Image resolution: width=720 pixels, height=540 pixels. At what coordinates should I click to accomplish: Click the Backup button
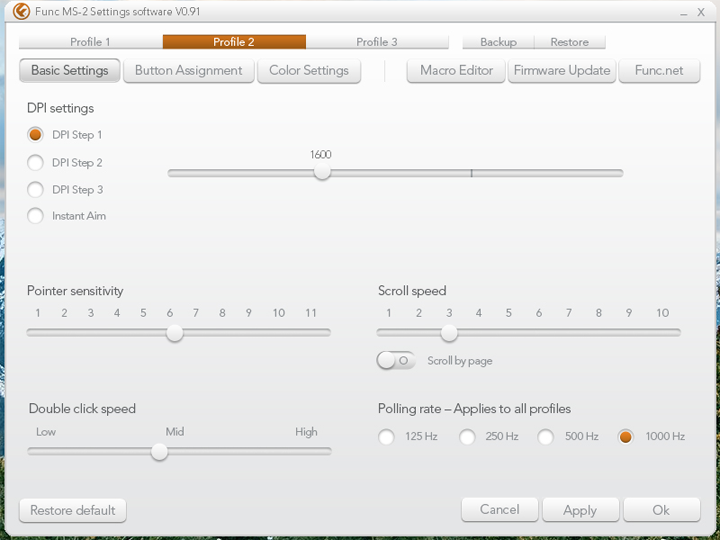[x=498, y=42]
